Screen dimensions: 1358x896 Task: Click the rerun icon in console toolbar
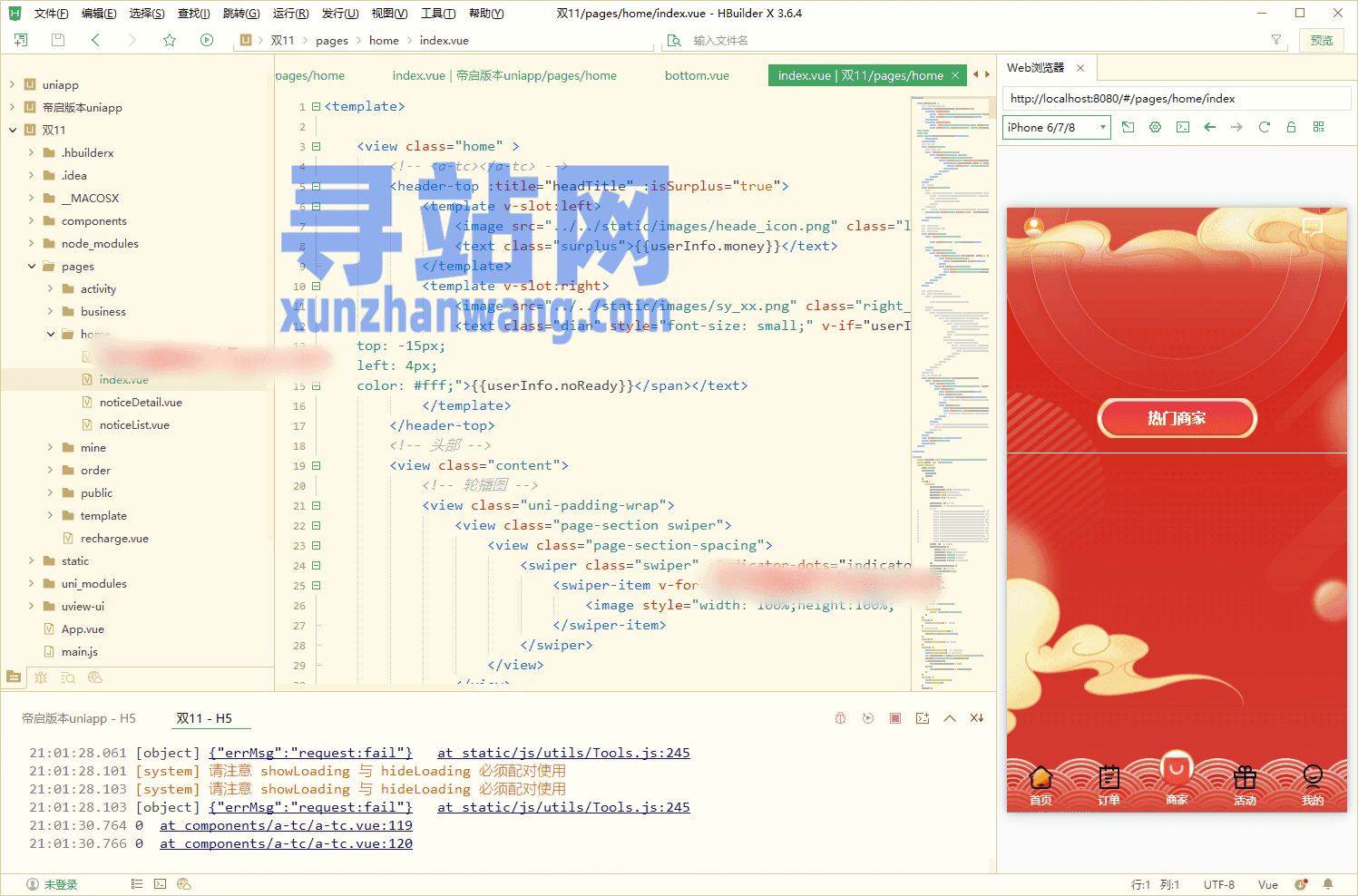pos(868,718)
